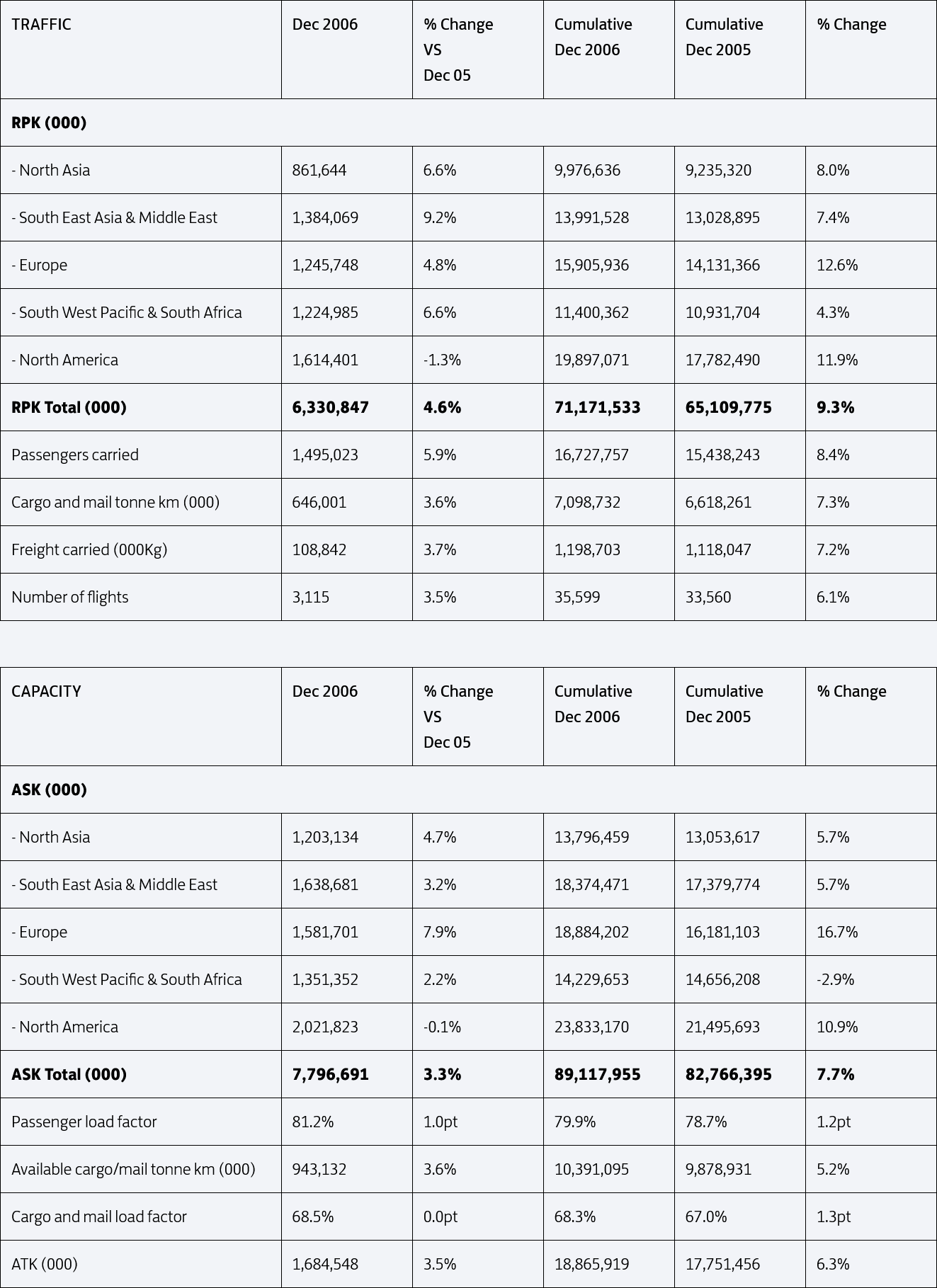Click the Europe cumulative value 15,905,936

(x=591, y=265)
